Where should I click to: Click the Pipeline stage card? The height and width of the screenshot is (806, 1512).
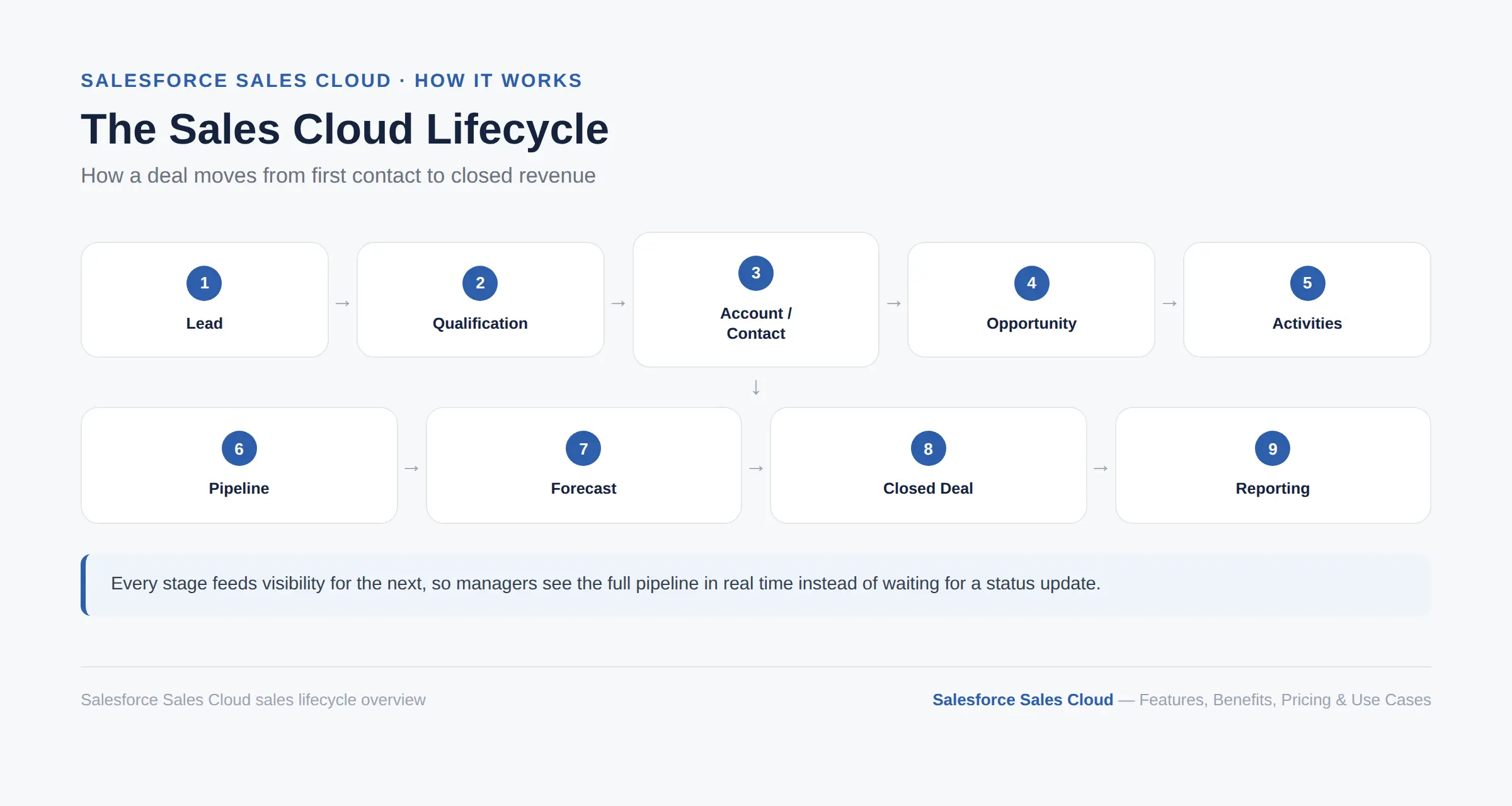click(x=239, y=465)
